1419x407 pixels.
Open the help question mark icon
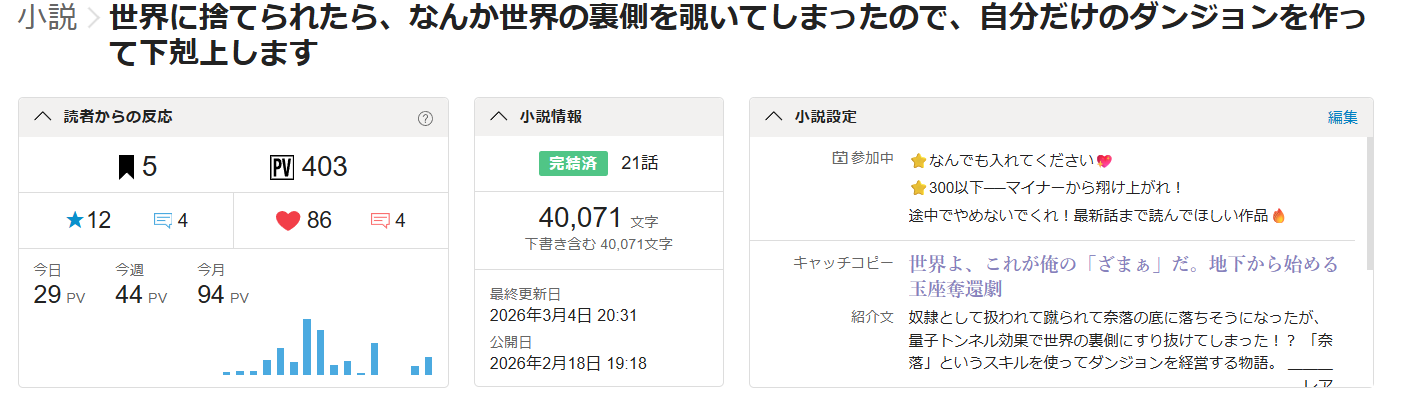click(x=425, y=118)
